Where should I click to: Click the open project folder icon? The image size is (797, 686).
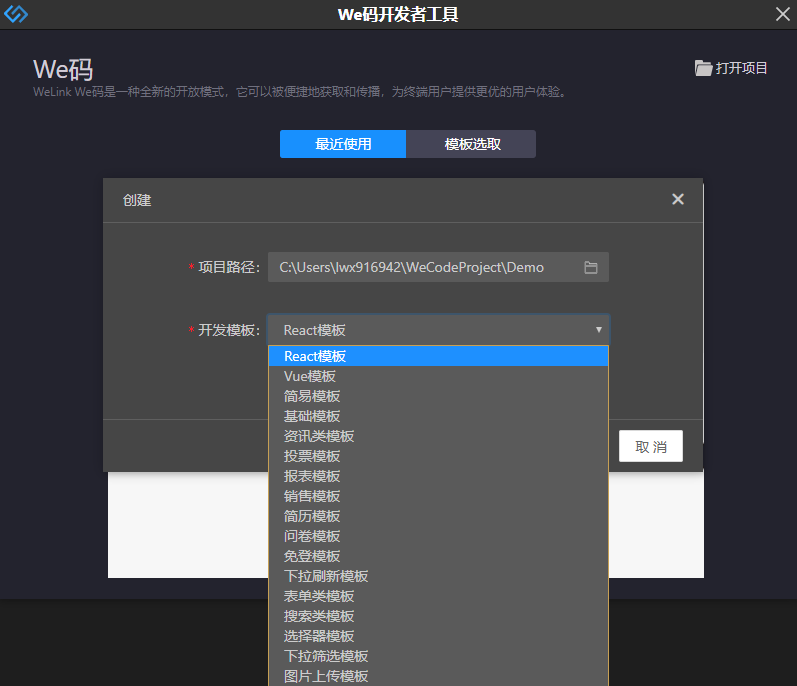pos(703,68)
